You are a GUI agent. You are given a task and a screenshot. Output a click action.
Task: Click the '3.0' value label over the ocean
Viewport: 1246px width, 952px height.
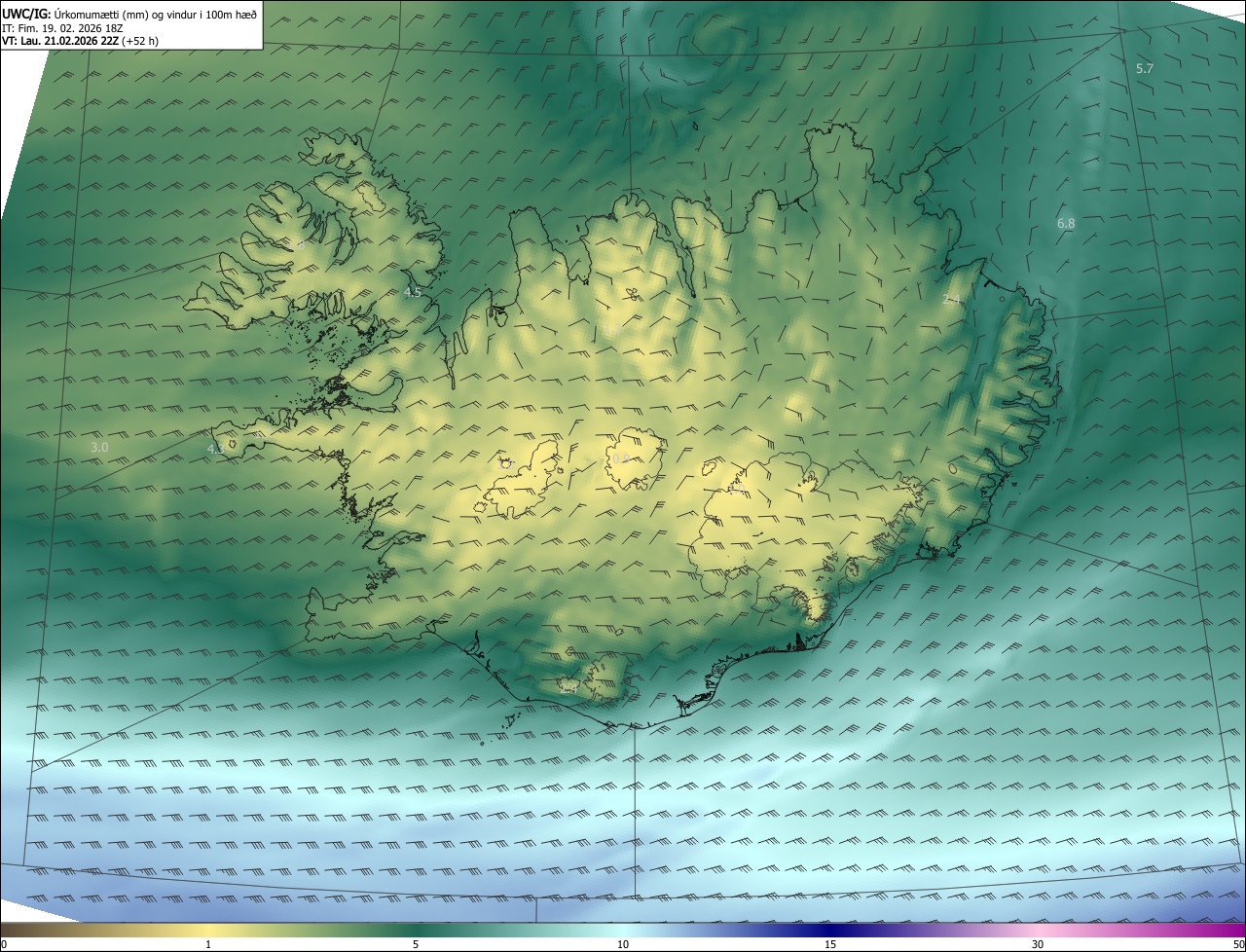tap(99, 447)
